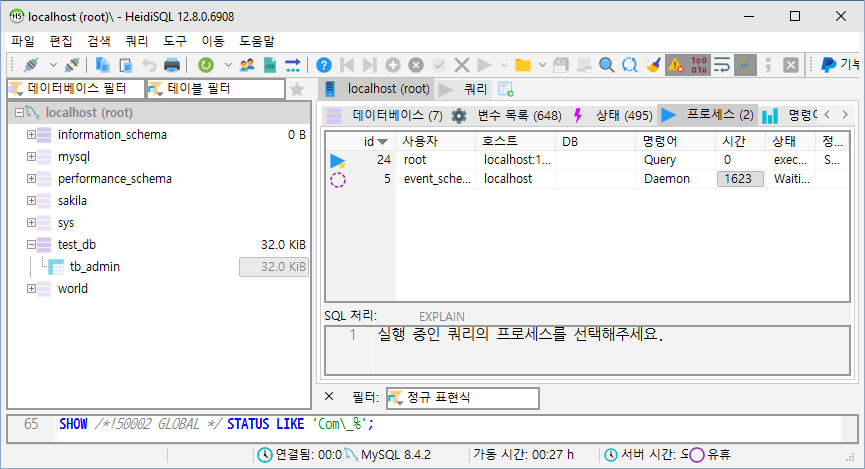
Task: Disconnect from server using the unplug icon
Action: tap(72, 65)
